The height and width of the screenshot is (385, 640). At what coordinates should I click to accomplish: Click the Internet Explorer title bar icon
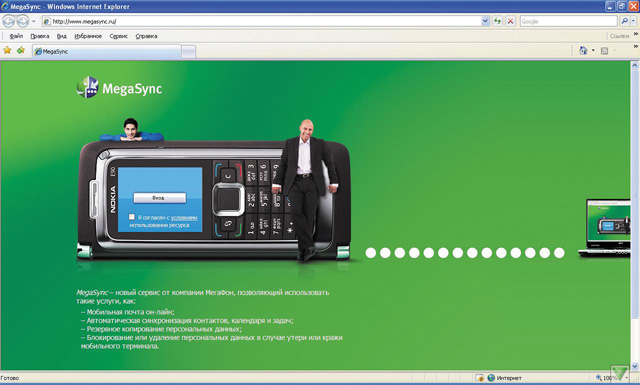[5, 6]
